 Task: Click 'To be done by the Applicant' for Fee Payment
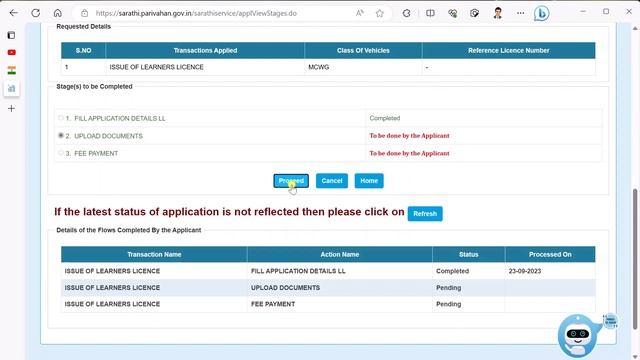[409, 153]
